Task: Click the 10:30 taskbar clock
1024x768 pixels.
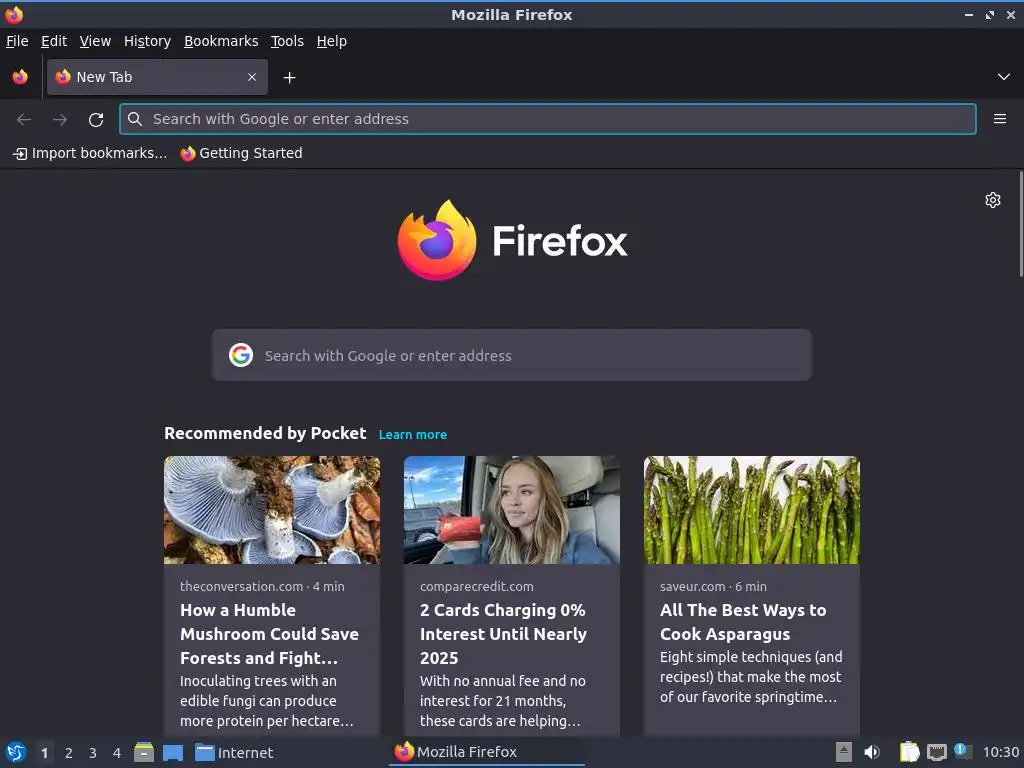Action: [1001, 753]
